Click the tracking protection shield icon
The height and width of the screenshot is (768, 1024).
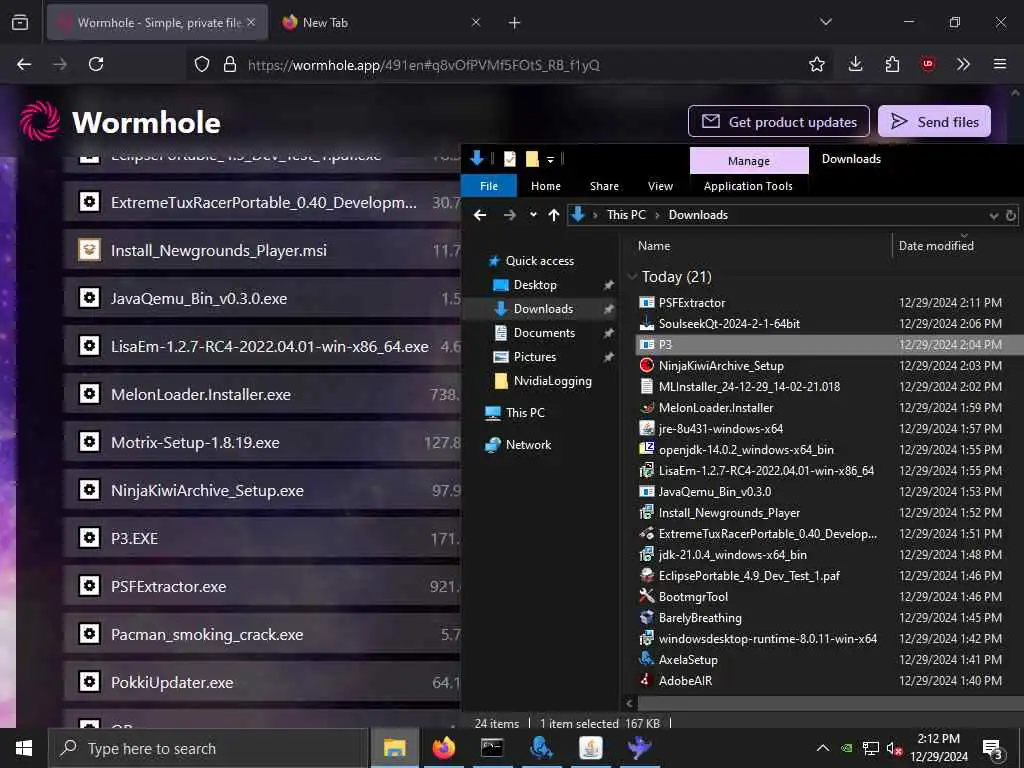pos(202,64)
